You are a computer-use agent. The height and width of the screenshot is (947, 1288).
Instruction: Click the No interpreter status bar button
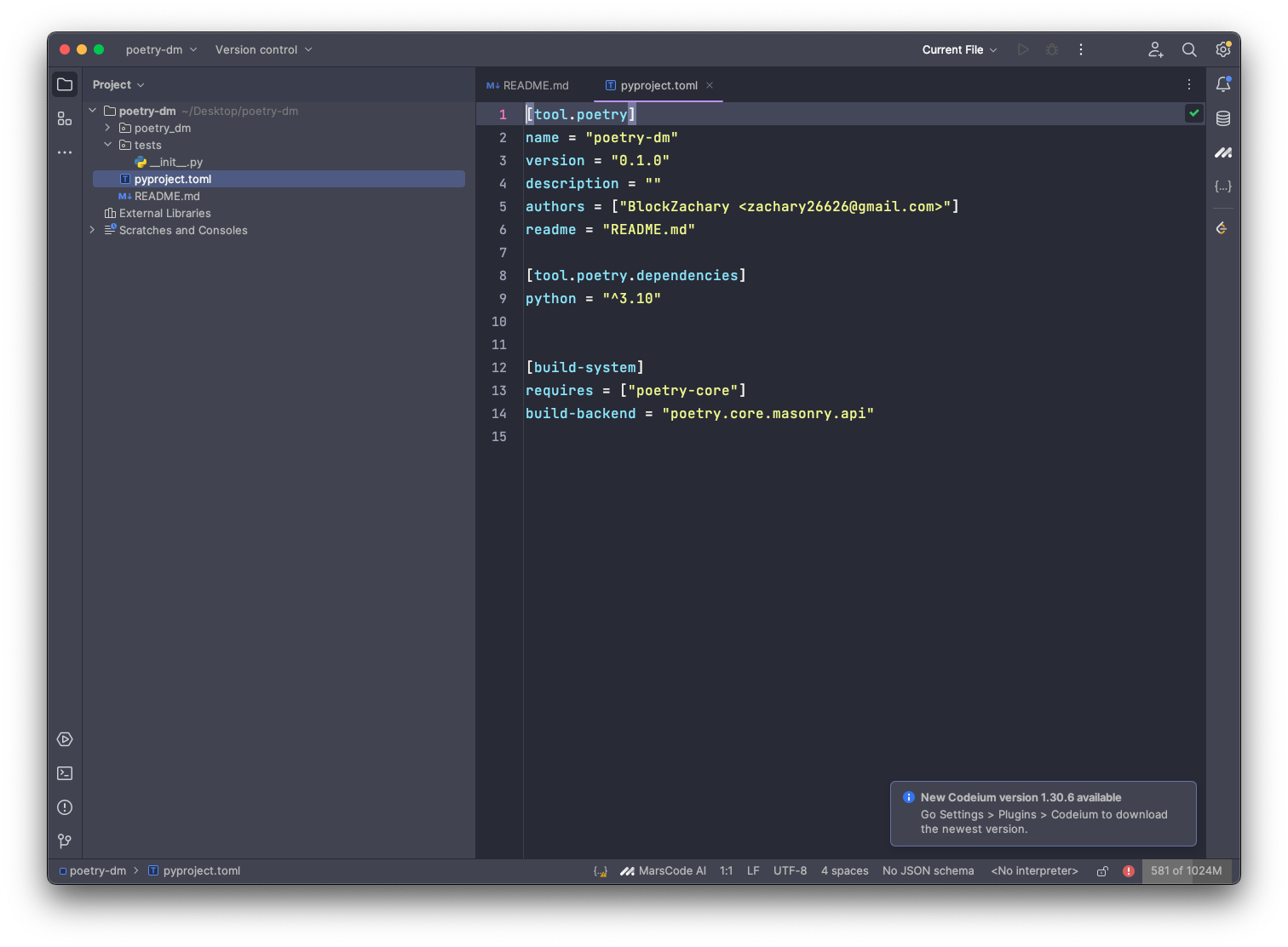point(1034,871)
